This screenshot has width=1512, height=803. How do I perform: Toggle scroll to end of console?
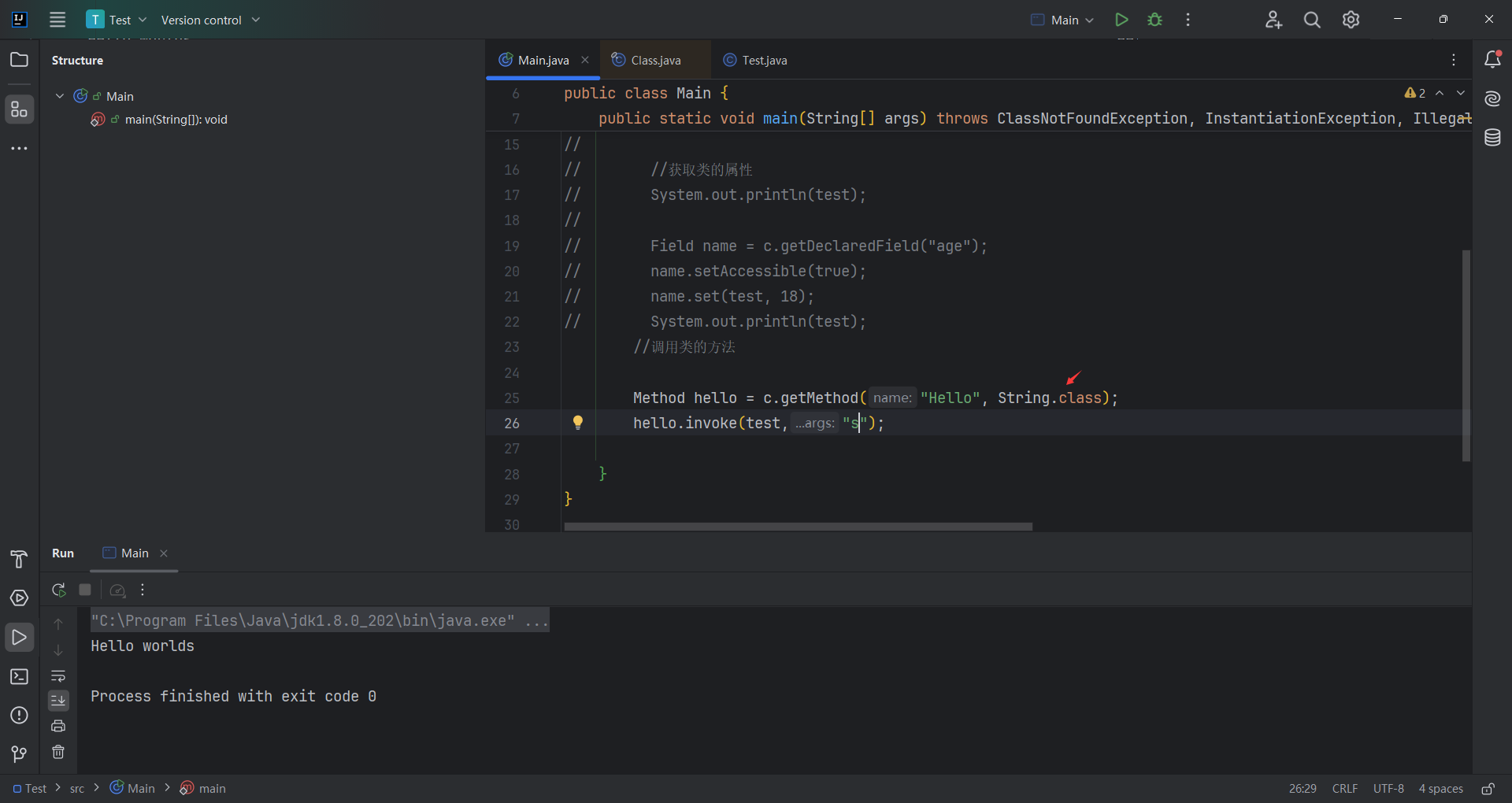[x=58, y=701]
